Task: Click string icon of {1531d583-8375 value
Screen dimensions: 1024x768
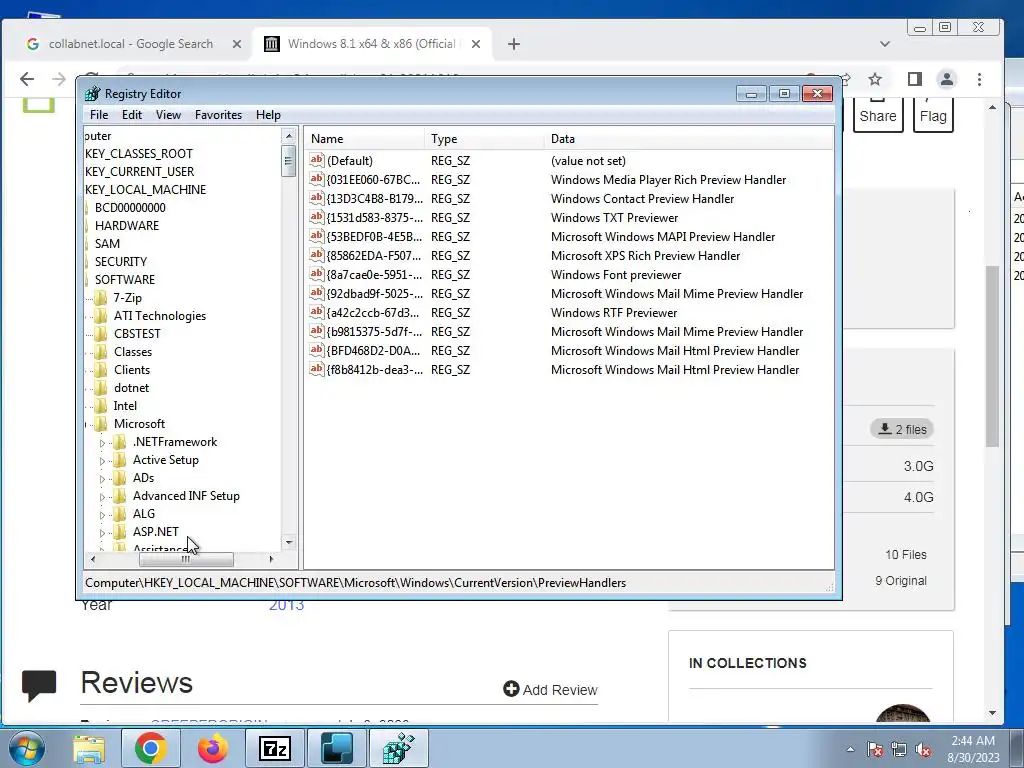Action: click(317, 217)
